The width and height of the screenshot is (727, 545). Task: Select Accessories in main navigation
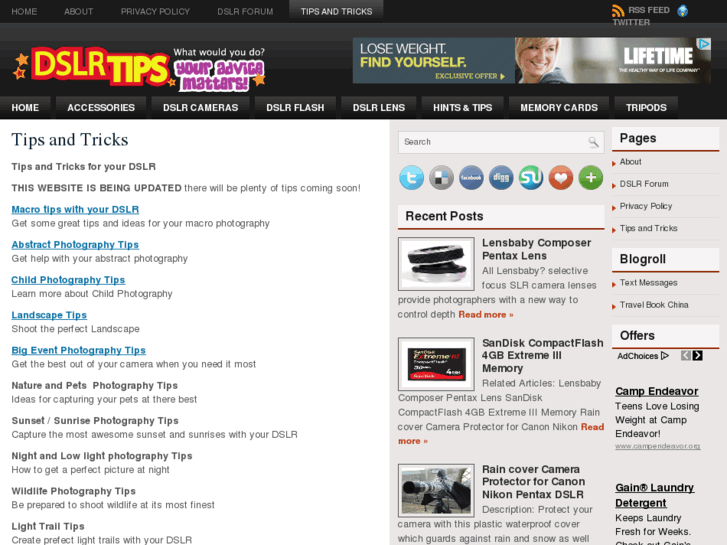(101, 108)
